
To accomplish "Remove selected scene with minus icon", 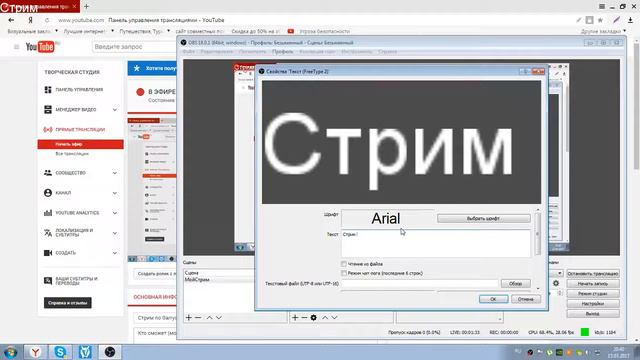I will 198,318.
